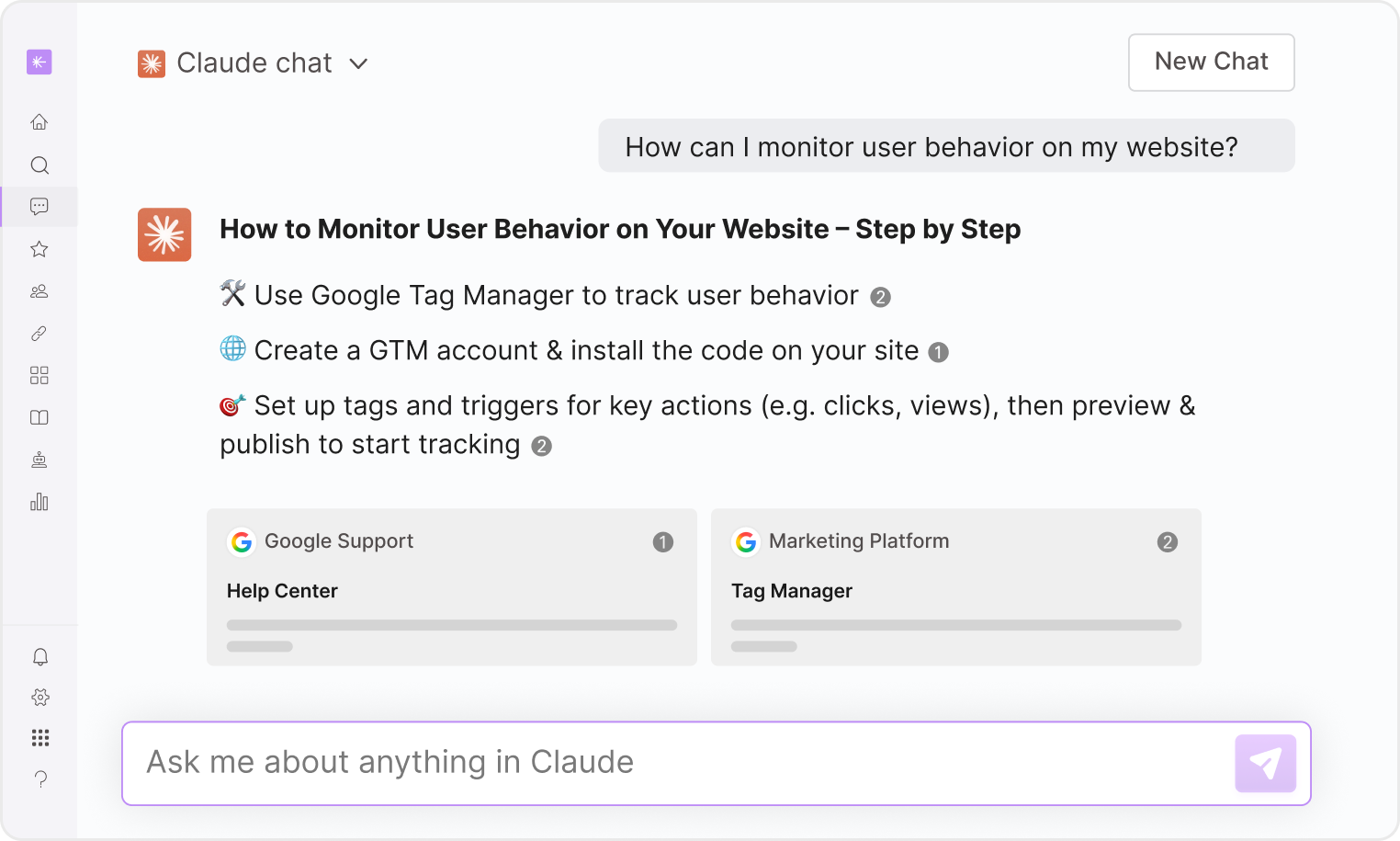The height and width of the screenshot is (841, 1400).
Task: Click the 'Create a GTM account' line
Action: click(584, 350)
